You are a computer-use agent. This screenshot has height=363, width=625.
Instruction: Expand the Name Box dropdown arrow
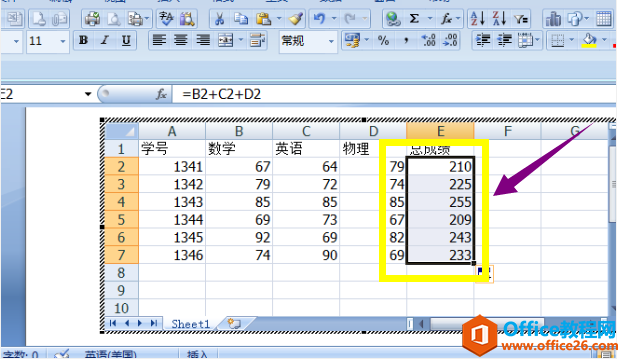[x=88, y=94]
